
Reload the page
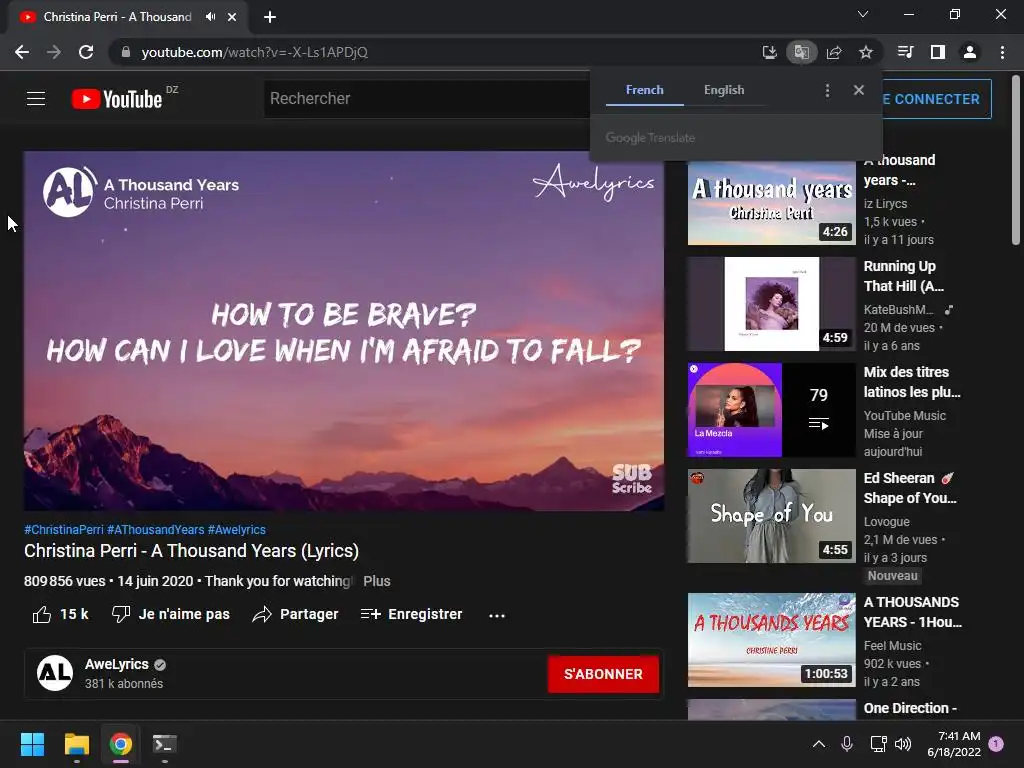tap(86, 52)
